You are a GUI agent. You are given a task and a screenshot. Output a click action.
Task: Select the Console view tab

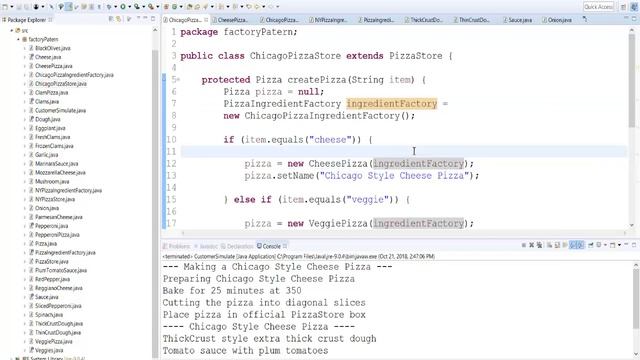click(x=271, y=246)
